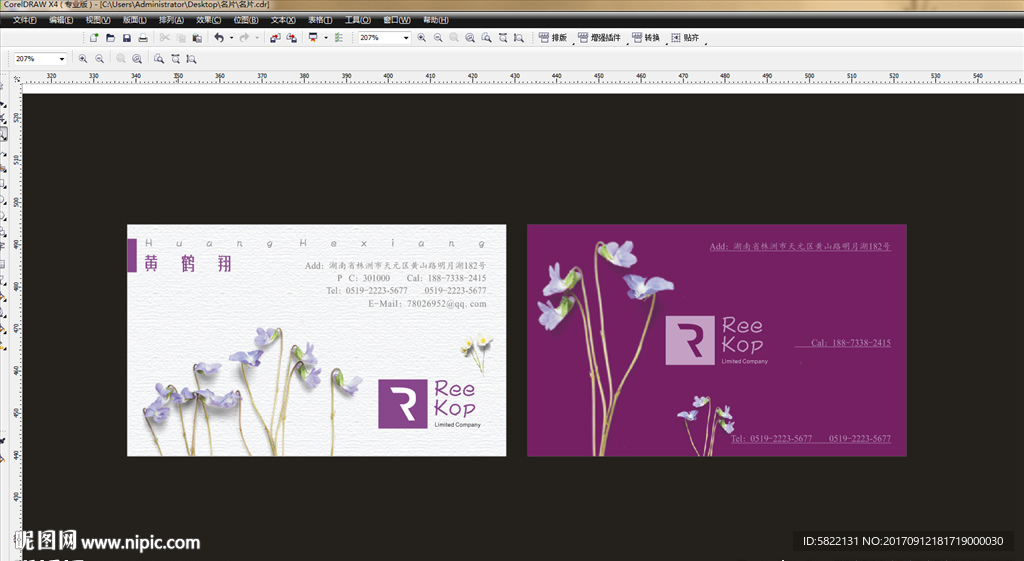The height and width of the screenshot is (561, 1024).
Task: Click the 贴齐 snap button
Action: [685, 38]
